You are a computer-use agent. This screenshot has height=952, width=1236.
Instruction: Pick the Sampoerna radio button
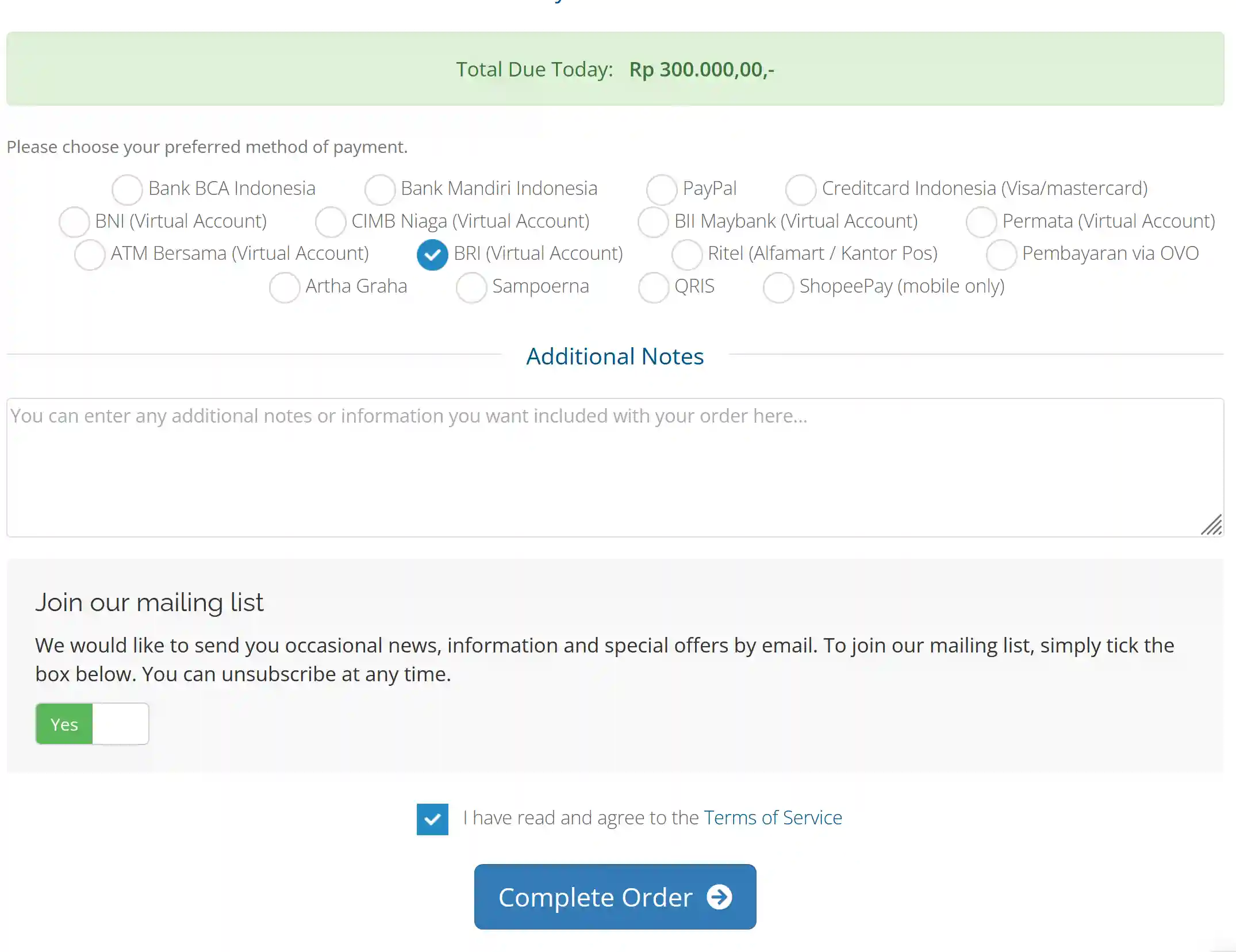471,287
